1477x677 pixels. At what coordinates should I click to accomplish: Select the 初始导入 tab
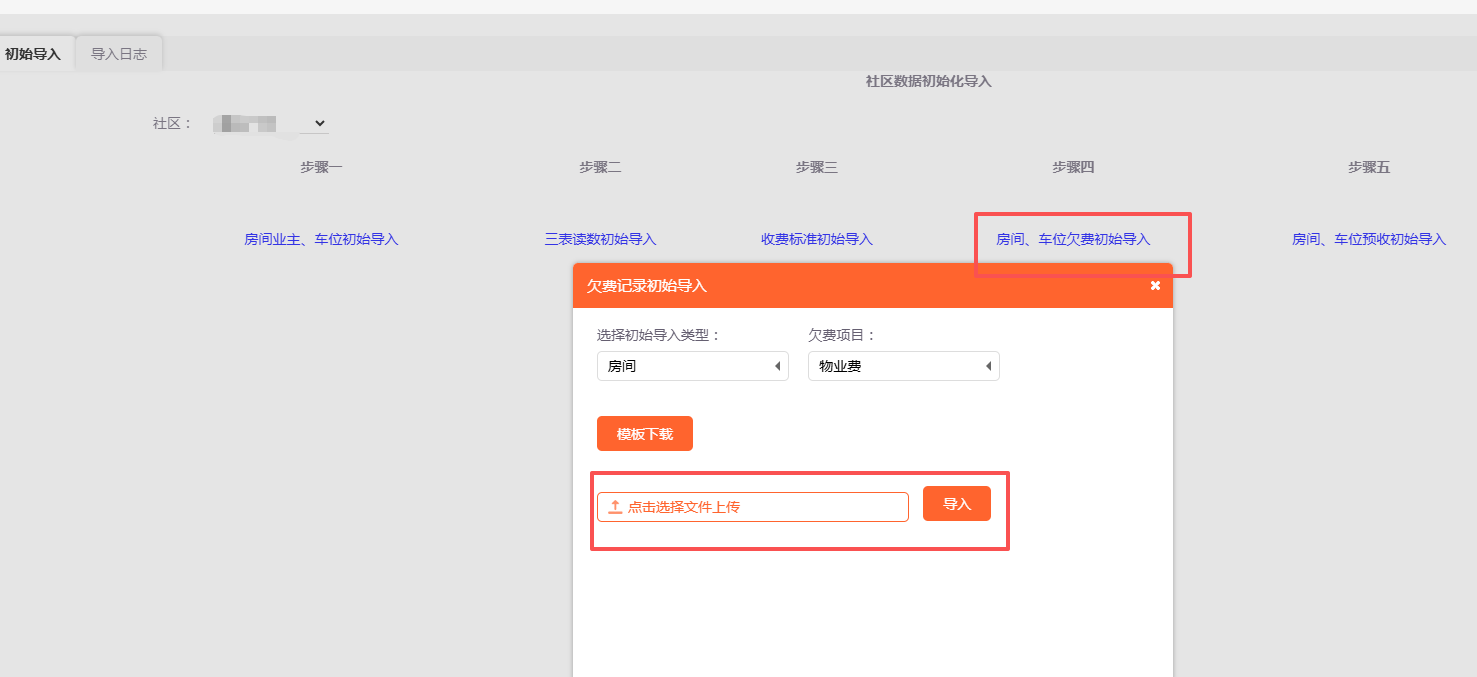click(33, 54)
